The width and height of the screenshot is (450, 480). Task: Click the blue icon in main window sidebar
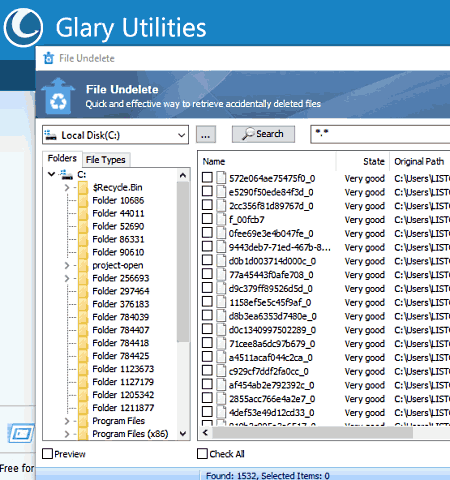[x=21, y=433]
